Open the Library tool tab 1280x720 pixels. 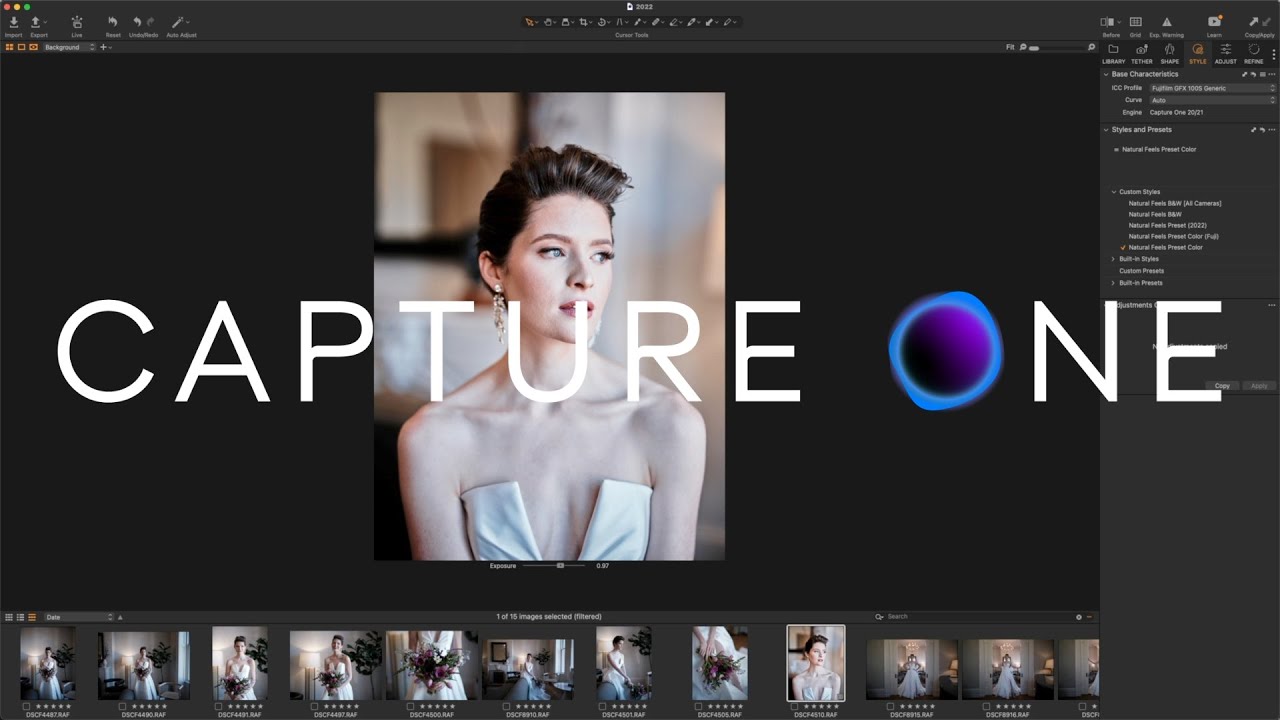pyautogui.click(x=1113, y=54)
